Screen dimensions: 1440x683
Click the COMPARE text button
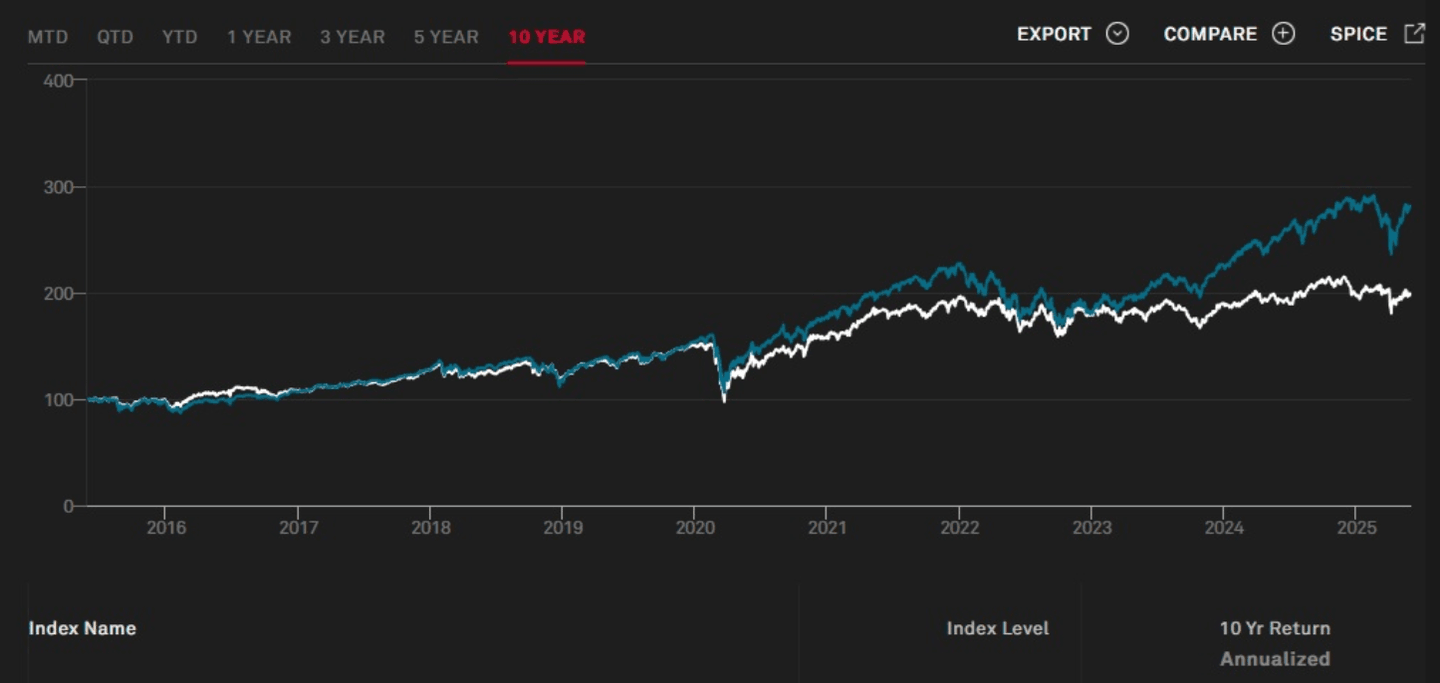1210,34
